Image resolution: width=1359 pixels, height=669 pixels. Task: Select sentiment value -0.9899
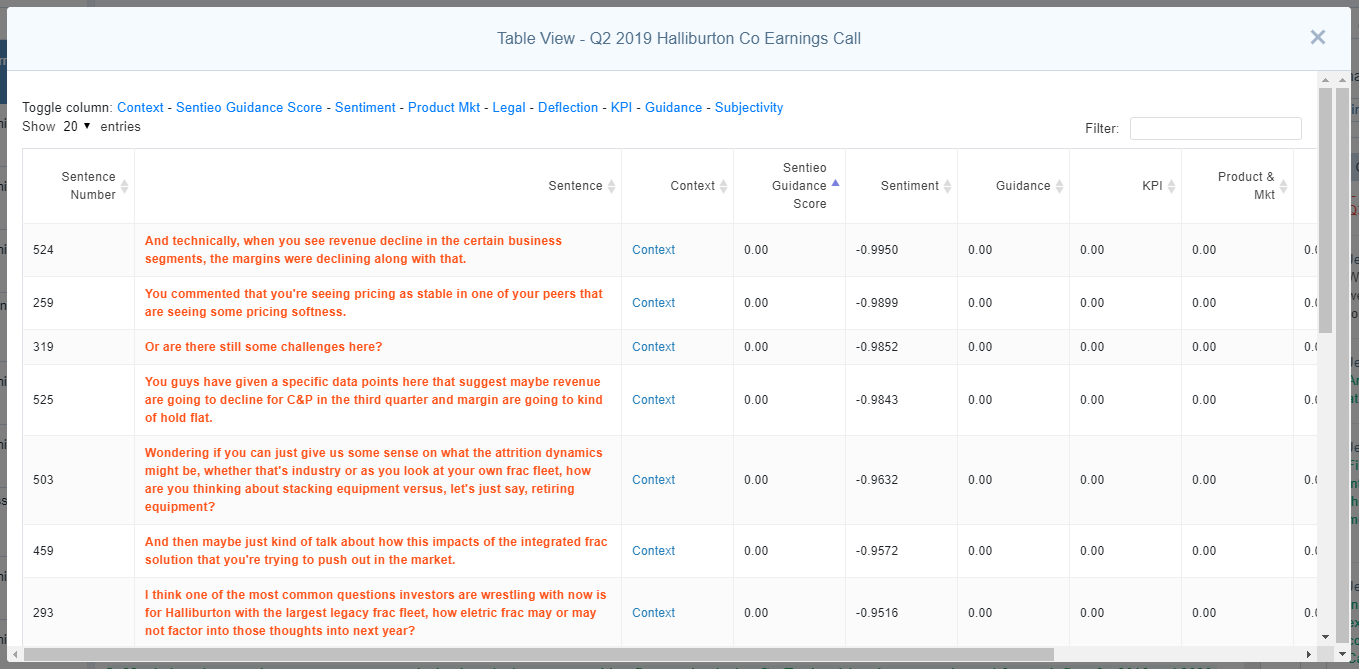[877, 303]
